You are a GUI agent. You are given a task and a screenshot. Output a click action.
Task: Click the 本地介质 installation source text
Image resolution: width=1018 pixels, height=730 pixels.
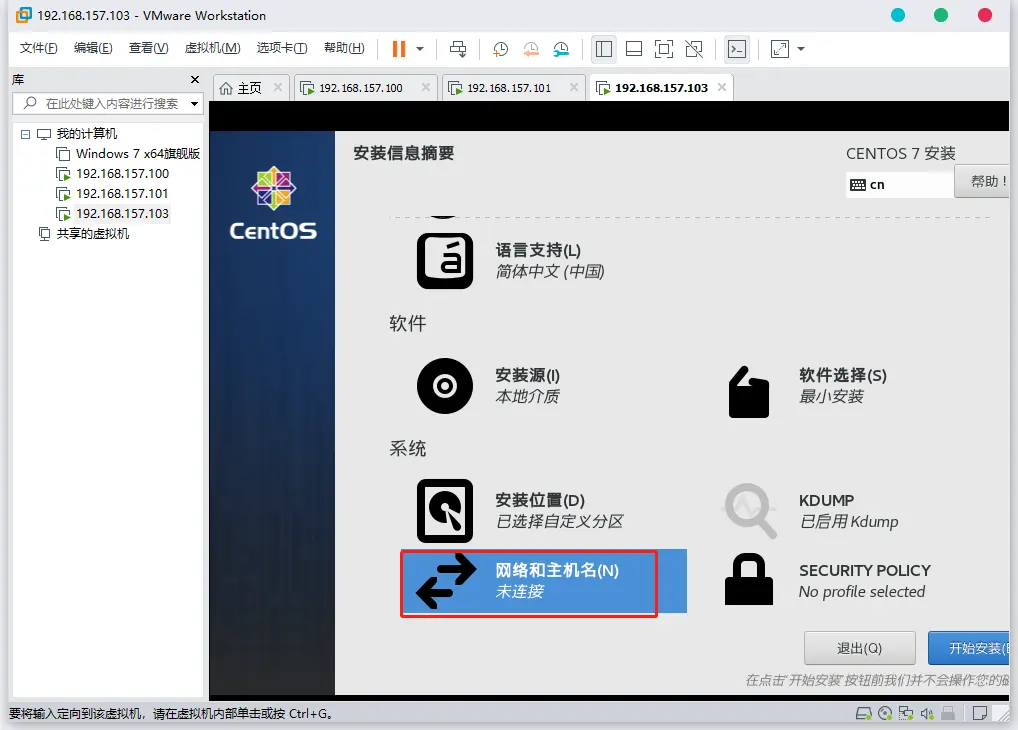tap(527, 396)
